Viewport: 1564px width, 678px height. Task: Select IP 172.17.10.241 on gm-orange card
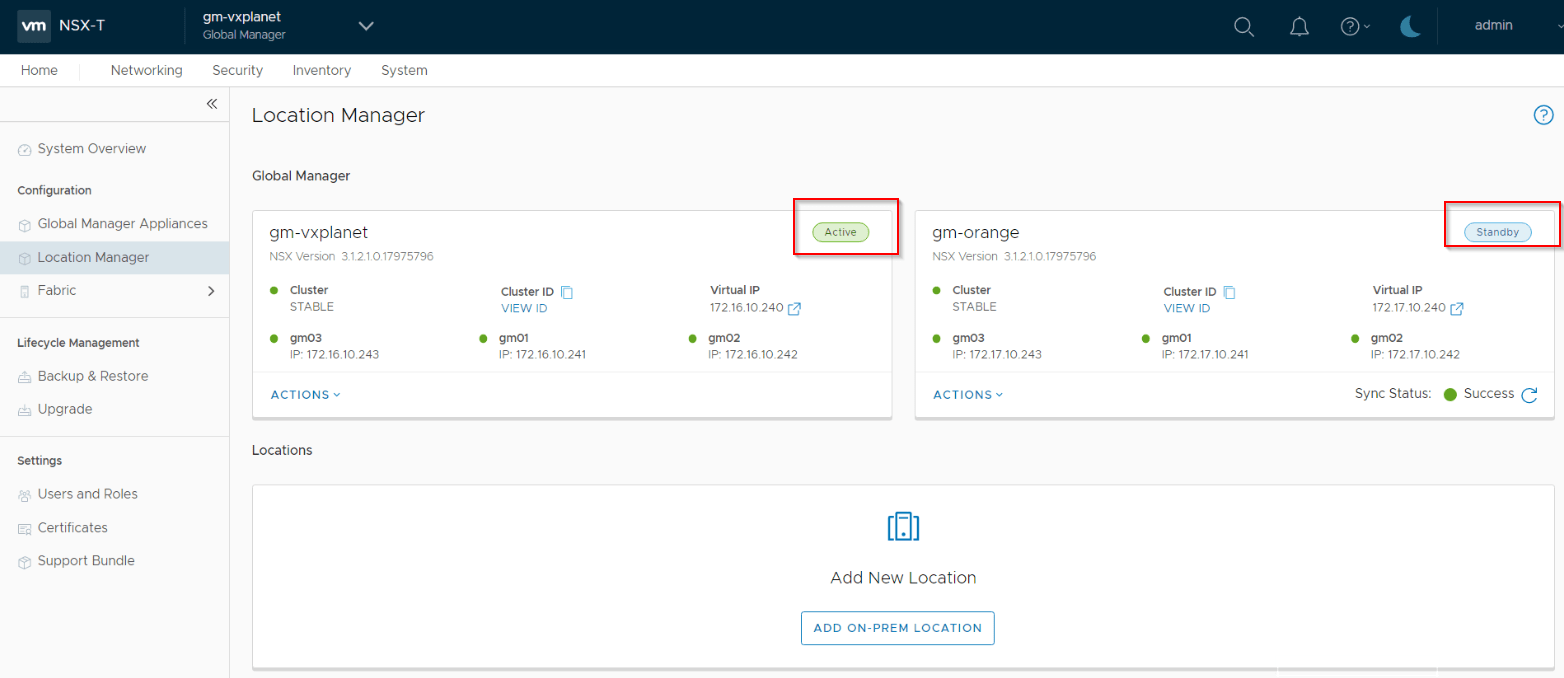click(1205, 354)
